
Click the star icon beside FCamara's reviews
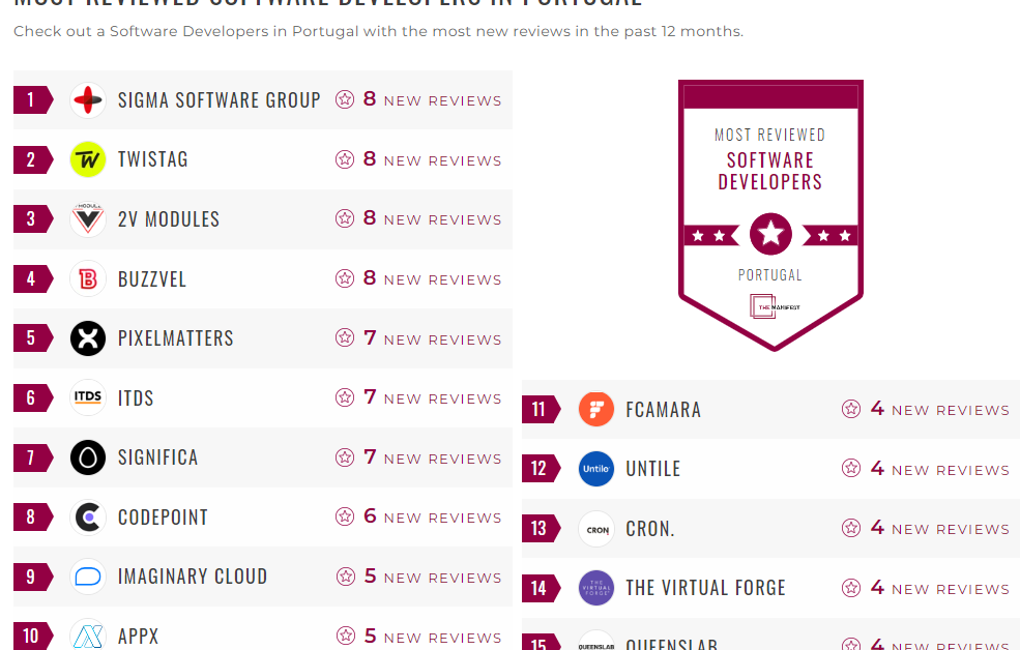click(851, 409)
